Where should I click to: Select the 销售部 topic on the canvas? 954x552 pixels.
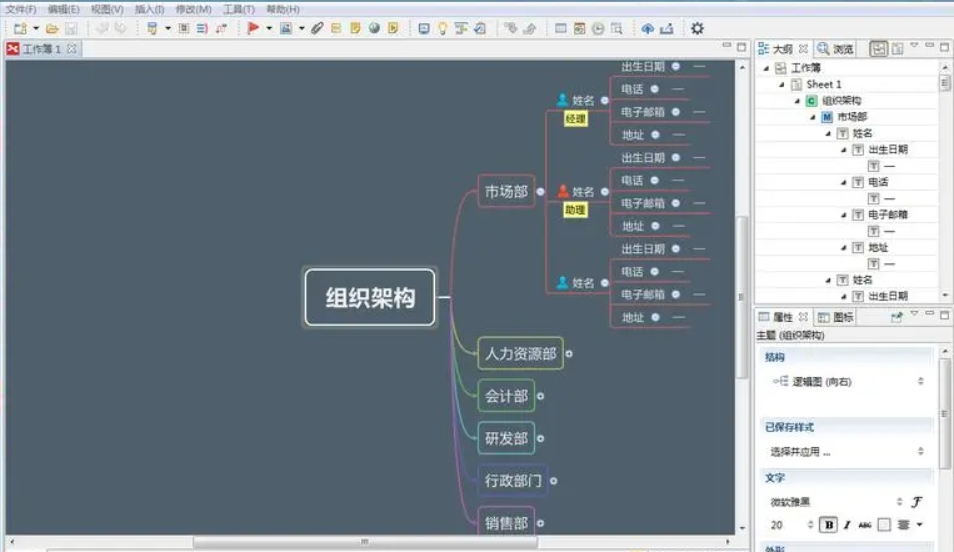coord(506,522)
